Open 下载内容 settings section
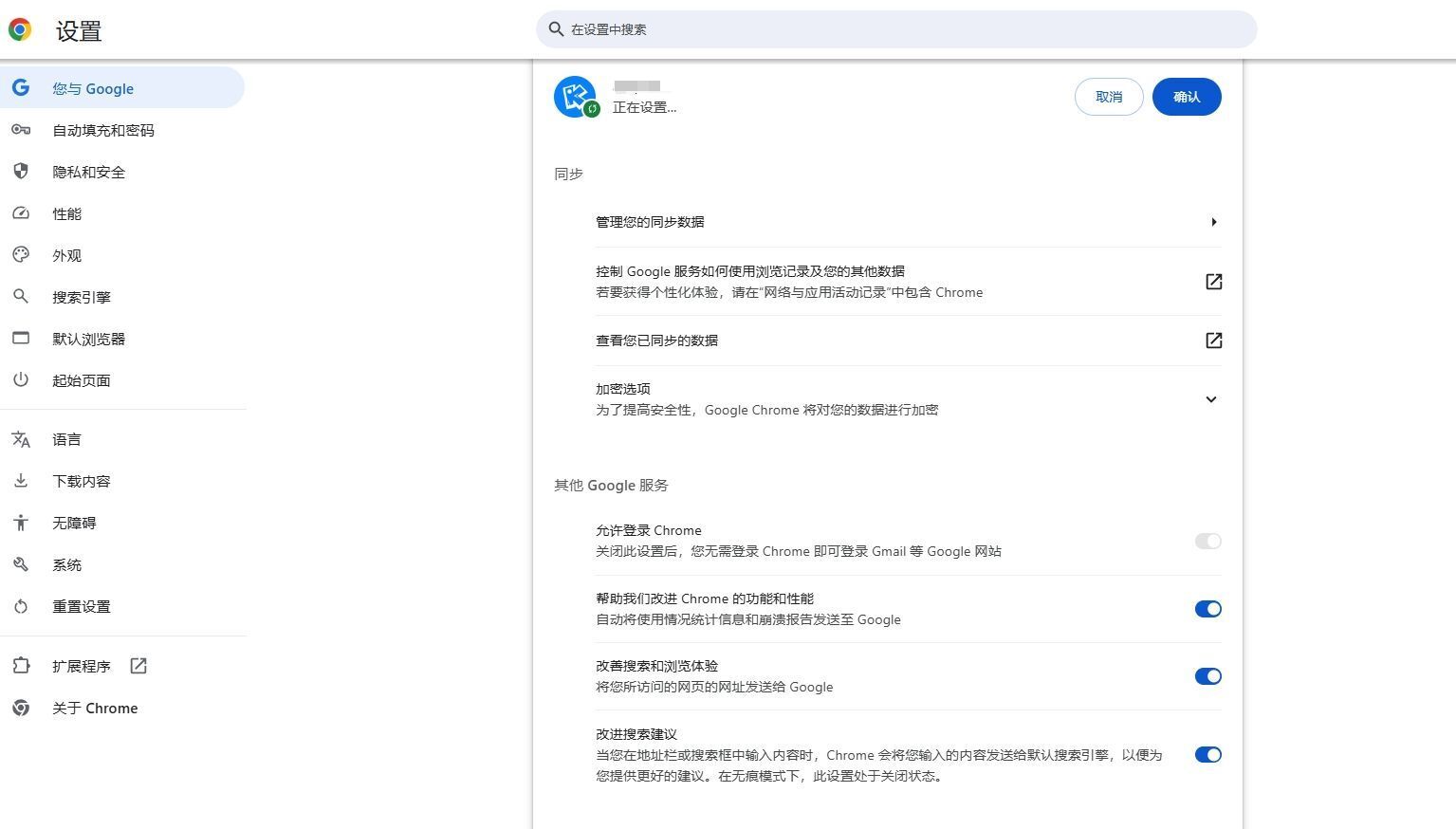 coord(81,481)
